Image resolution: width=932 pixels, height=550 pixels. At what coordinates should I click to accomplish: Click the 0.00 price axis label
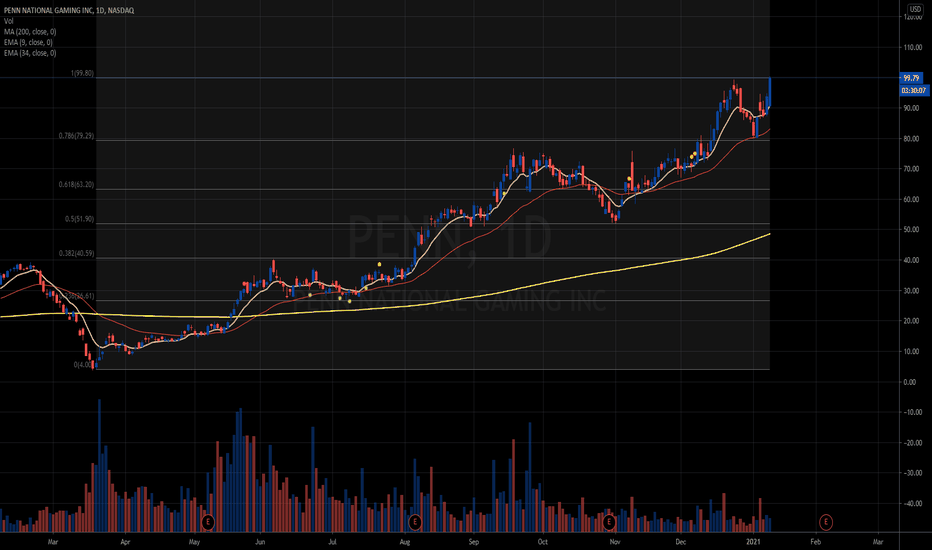pos(910,382)
